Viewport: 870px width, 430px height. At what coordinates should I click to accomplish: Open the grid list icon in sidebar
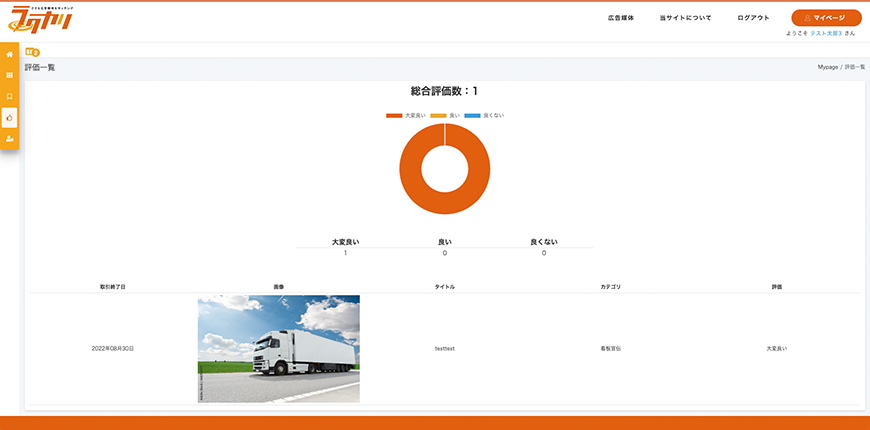(x=10, y=75)
